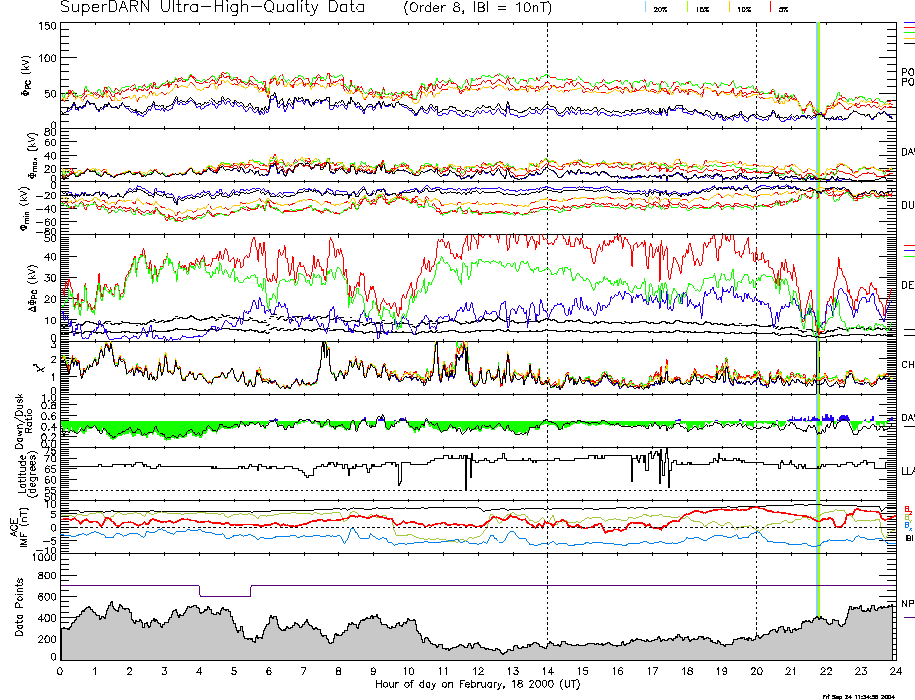Image resolution: width=915 pixels, height=700 pixels.
Task: Select the 10% legend entry
Action: click(743, 8)
